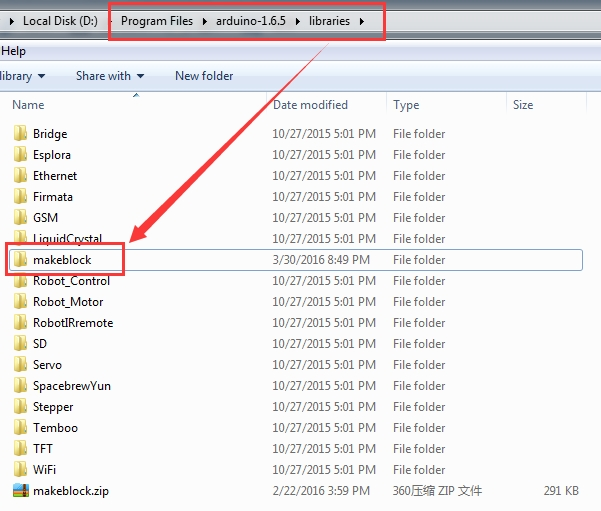601x511 pixels.
Task: Select the SD folder icon
Action: coord(20,343)
